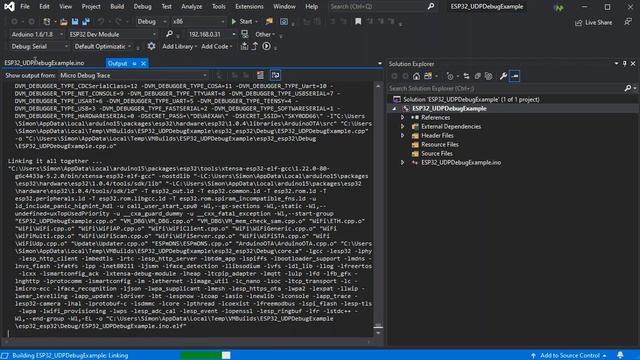640x360 pixels.
Task: Click the Save All icon
Action: (86, 21)
